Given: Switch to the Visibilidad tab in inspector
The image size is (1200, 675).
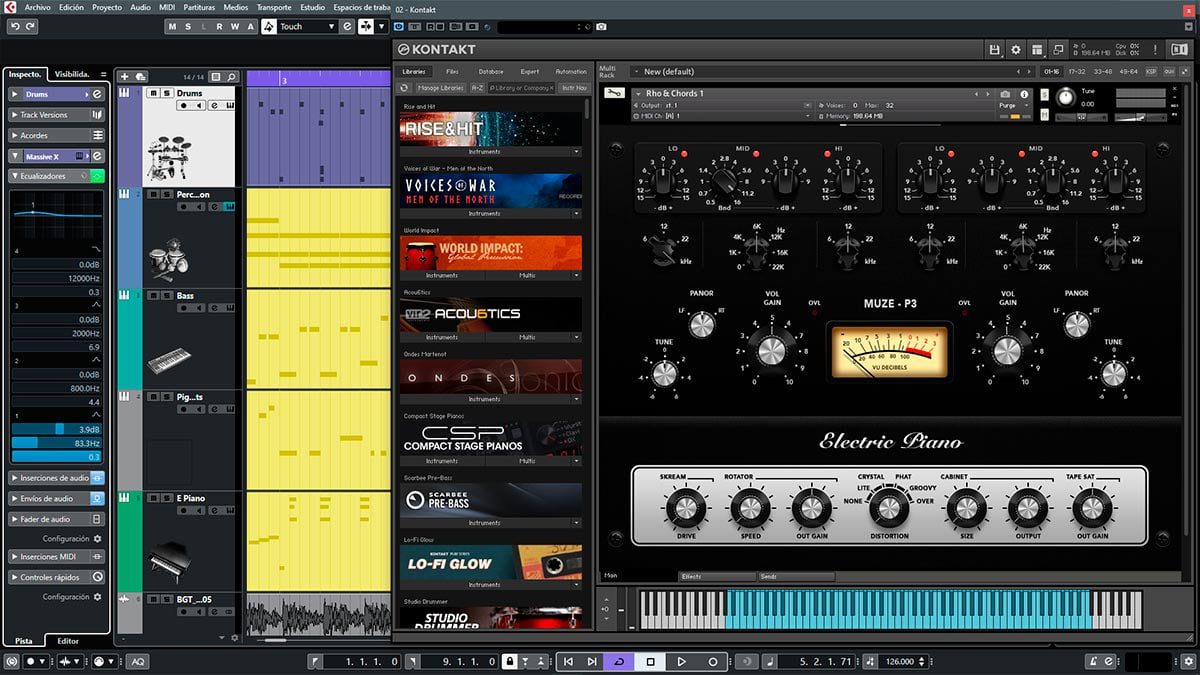Looking at the screenshot, I should (72, 74).
